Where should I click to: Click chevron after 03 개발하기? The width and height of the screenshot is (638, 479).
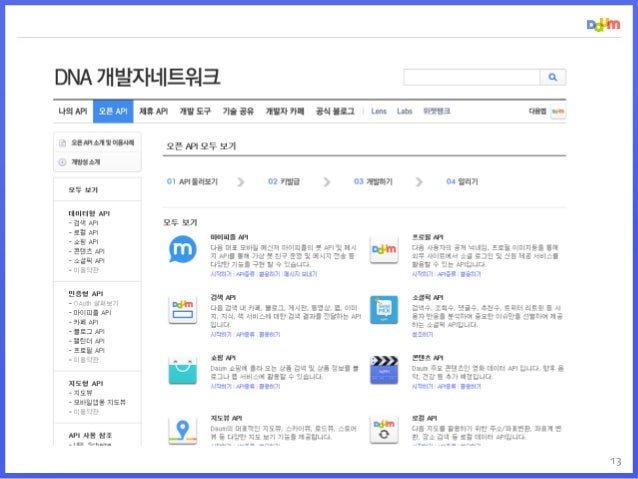tap(419, 182)
